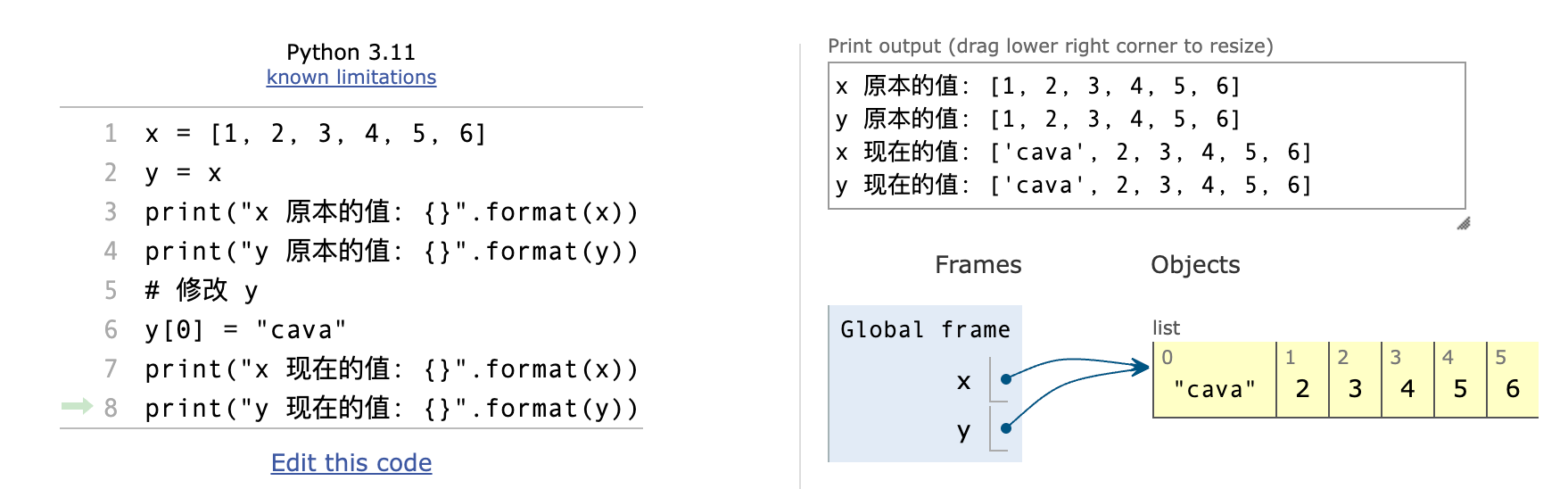Image resolution: width=1568 pixels, height=489 pixels.
Task: Click the pointer dot for variable y
Action: coord(1006,428)
